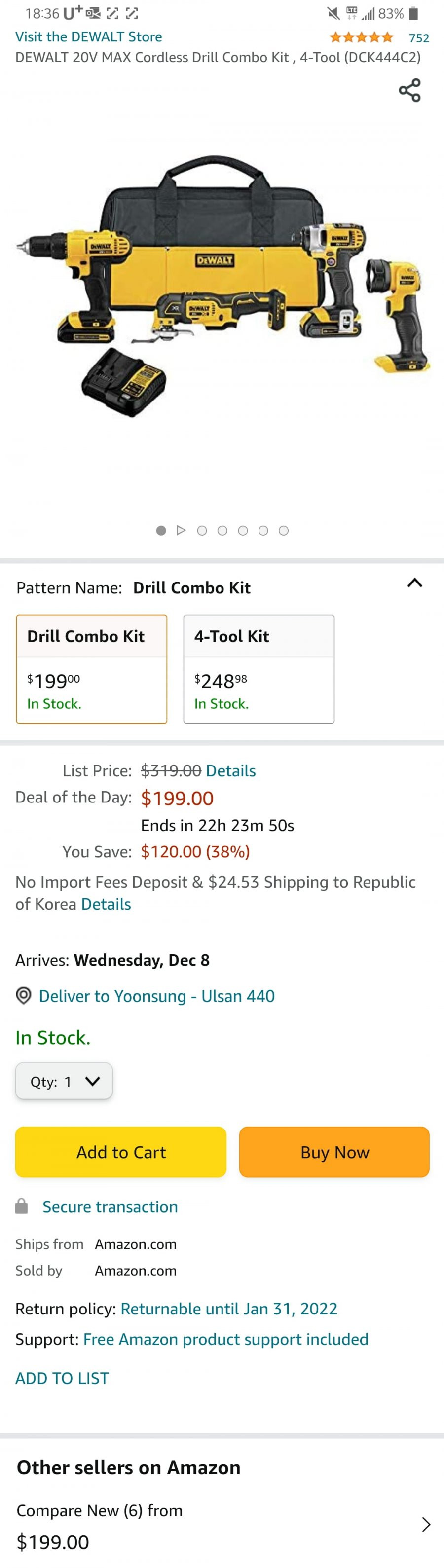Tap the share icon

(409, 90)
